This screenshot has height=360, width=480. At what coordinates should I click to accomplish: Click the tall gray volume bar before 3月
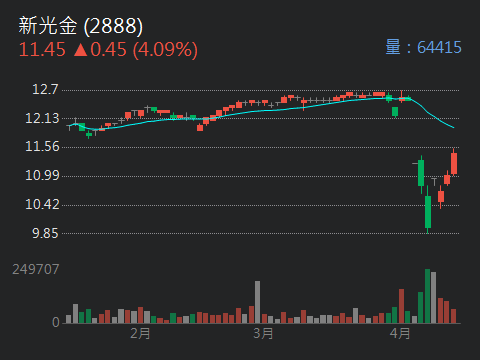coord(258,302)
